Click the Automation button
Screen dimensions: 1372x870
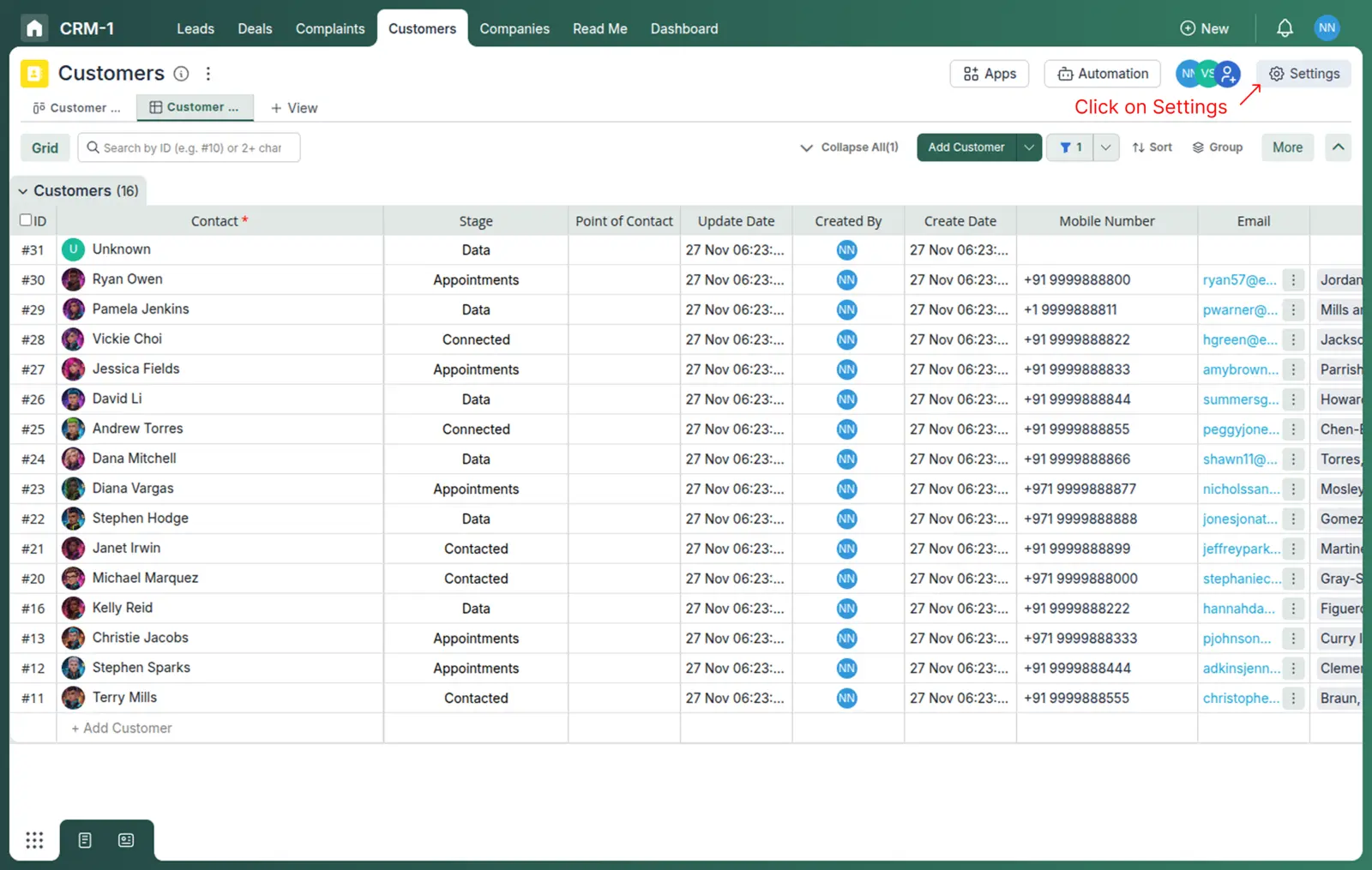tap(1102, 74)
